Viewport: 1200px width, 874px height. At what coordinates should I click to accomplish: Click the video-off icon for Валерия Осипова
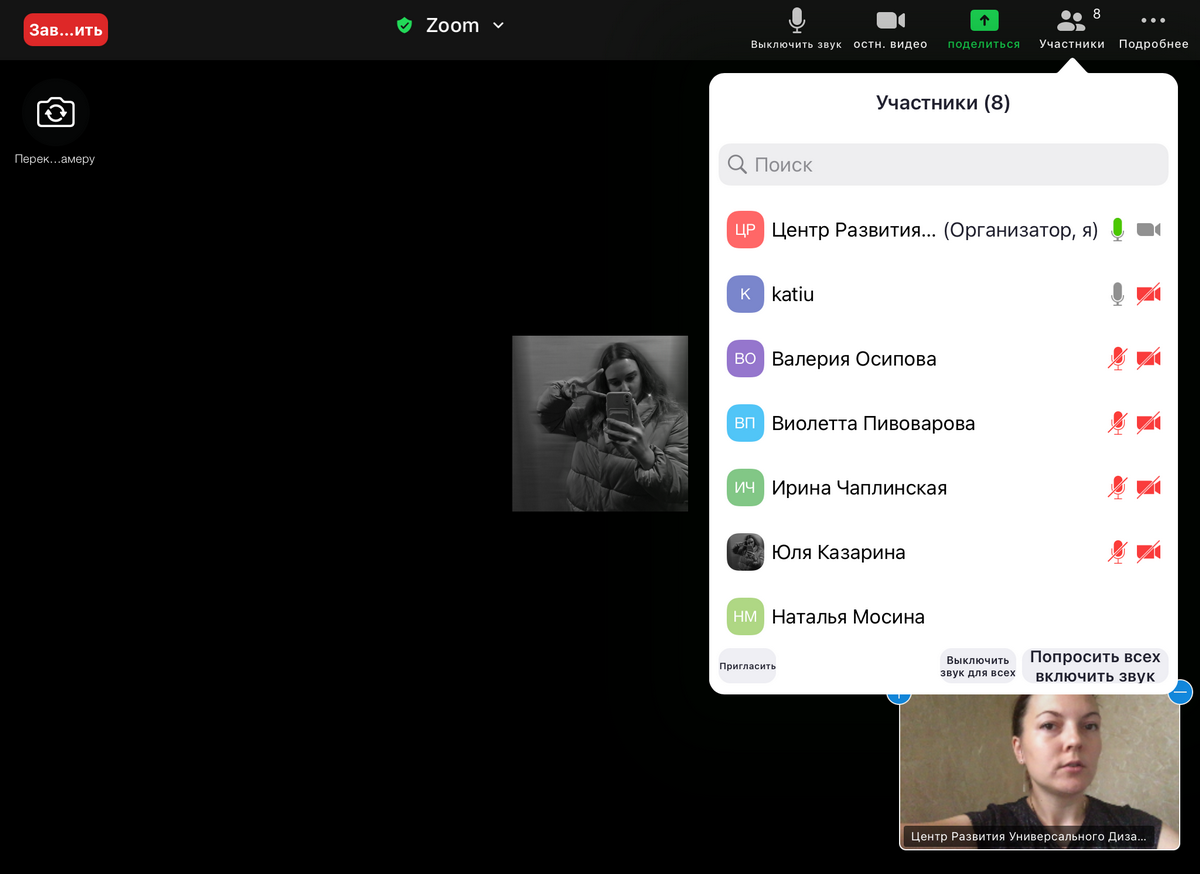(x=1149, y=359)
